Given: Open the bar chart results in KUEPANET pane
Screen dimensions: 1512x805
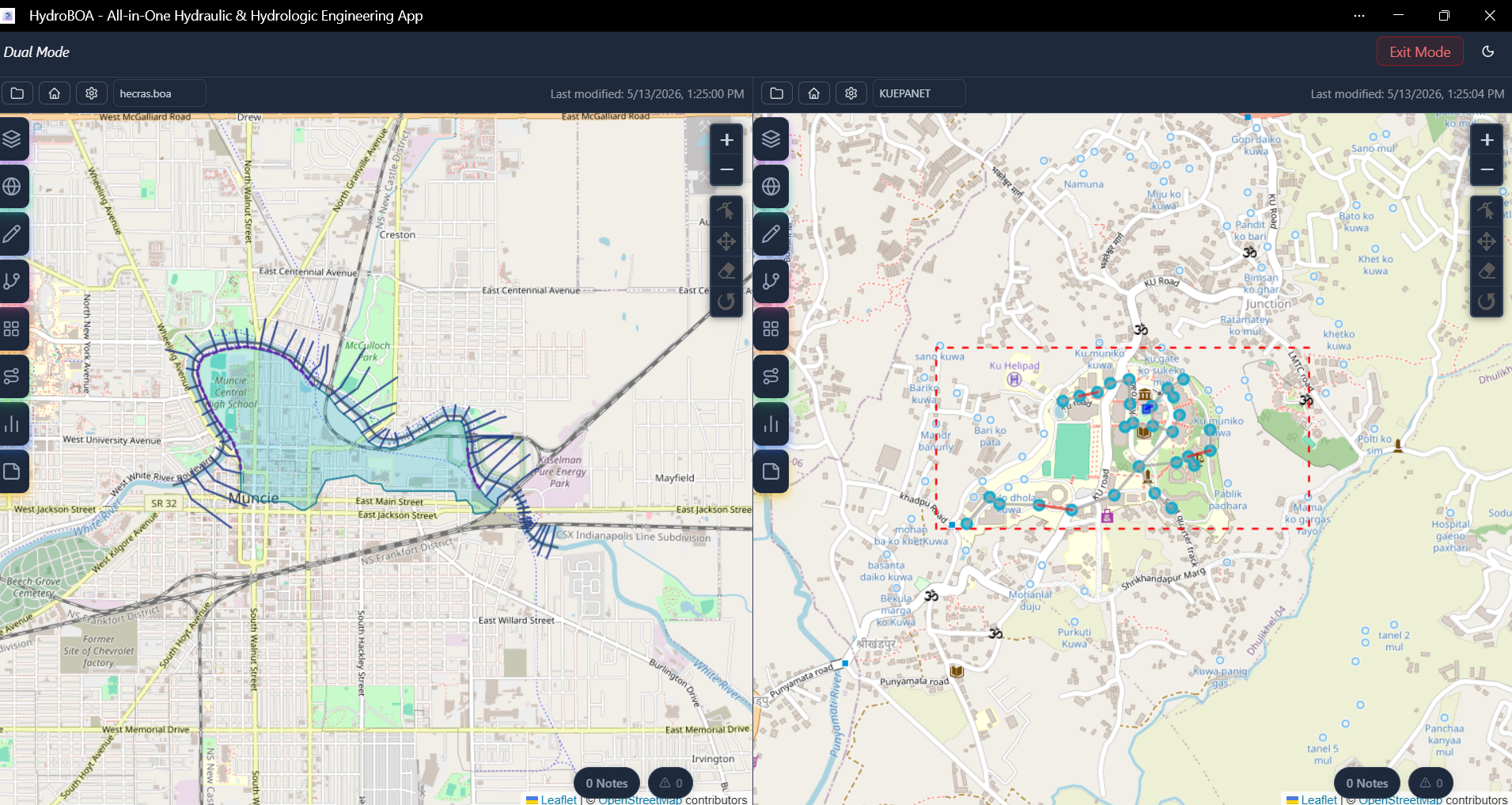Looking at the screenshot, I should point(771,424).
